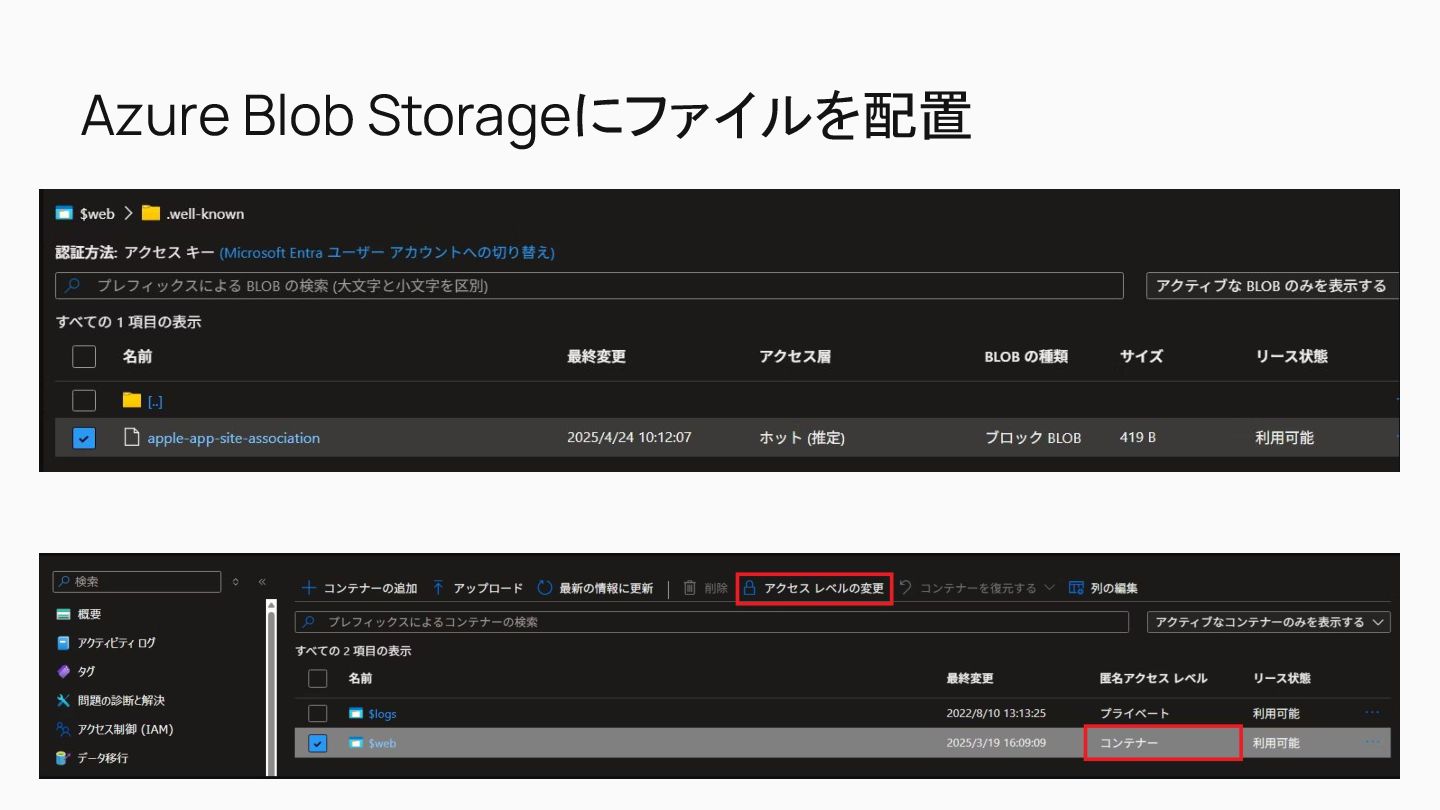Click the trash icon for 削除
Viewport: 1440px width, 810px height.
(690, 588)
